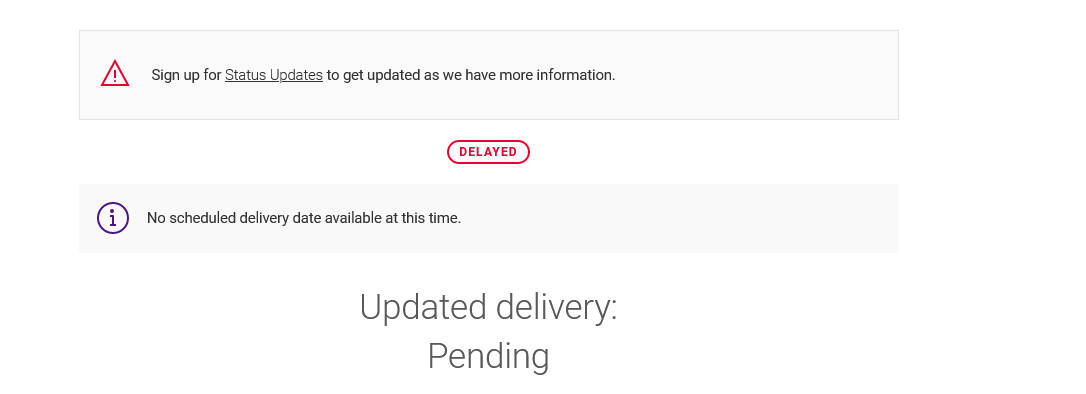Viewport: 1086px width, 394px height.
Task: Click the purple info circle icon
Action: 113,218
